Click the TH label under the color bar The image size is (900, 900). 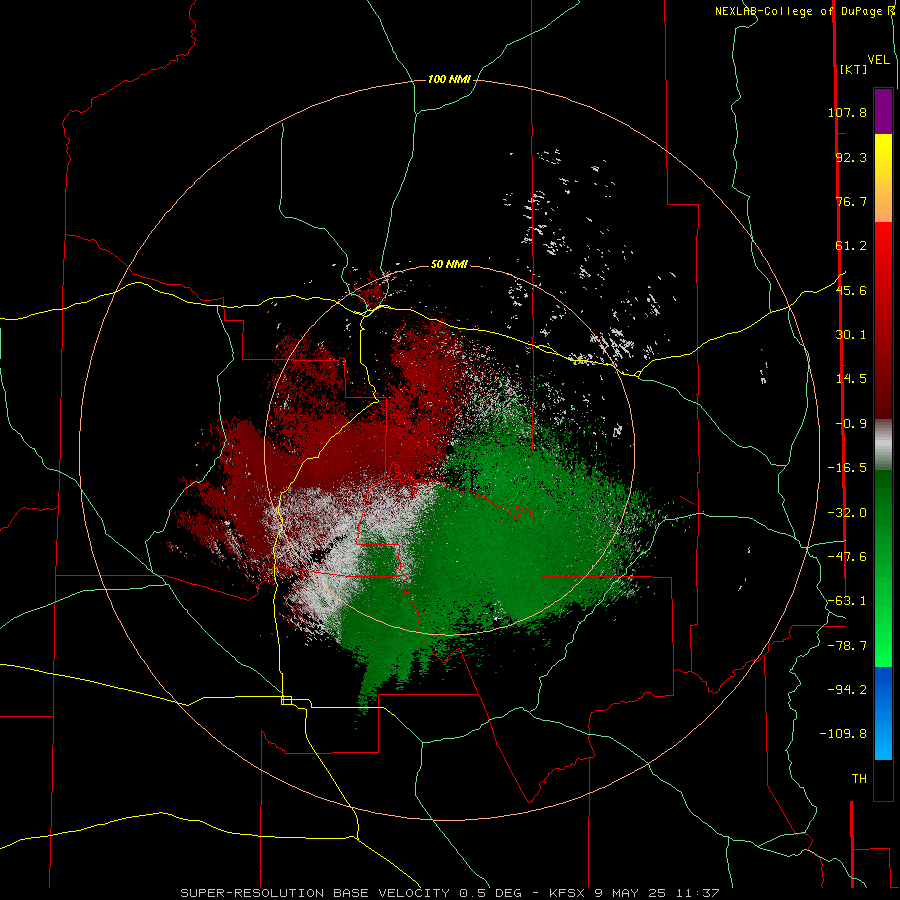859,779
